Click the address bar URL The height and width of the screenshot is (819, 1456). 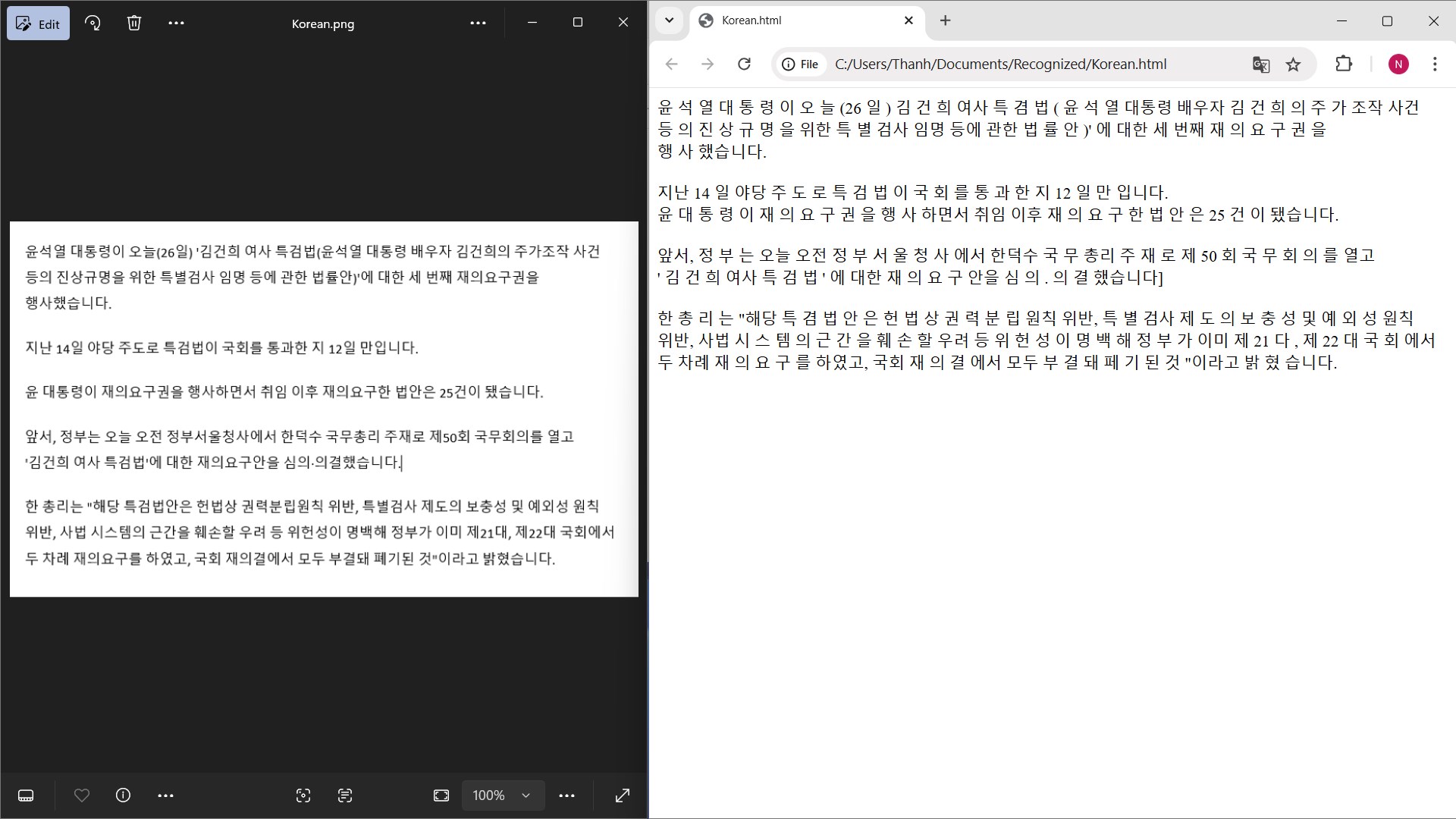tap(1000, 64)
